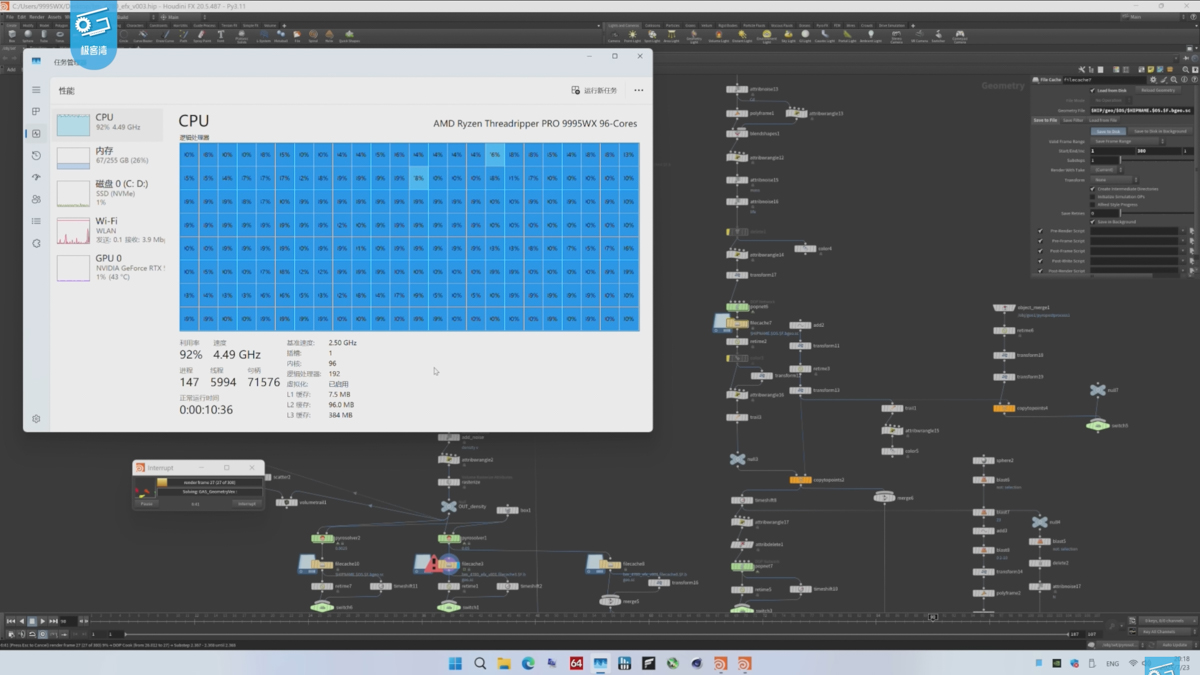Click the parameter search magnifier icon

tap(1172, 79)
